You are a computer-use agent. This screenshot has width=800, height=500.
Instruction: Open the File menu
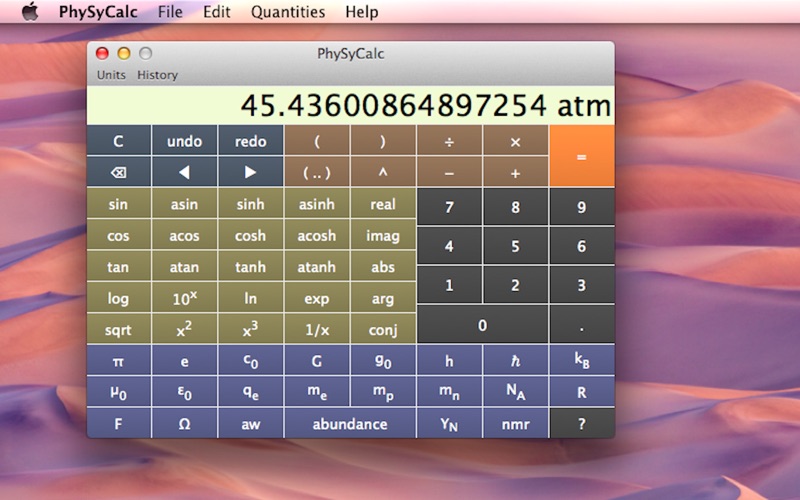(170, 11)
